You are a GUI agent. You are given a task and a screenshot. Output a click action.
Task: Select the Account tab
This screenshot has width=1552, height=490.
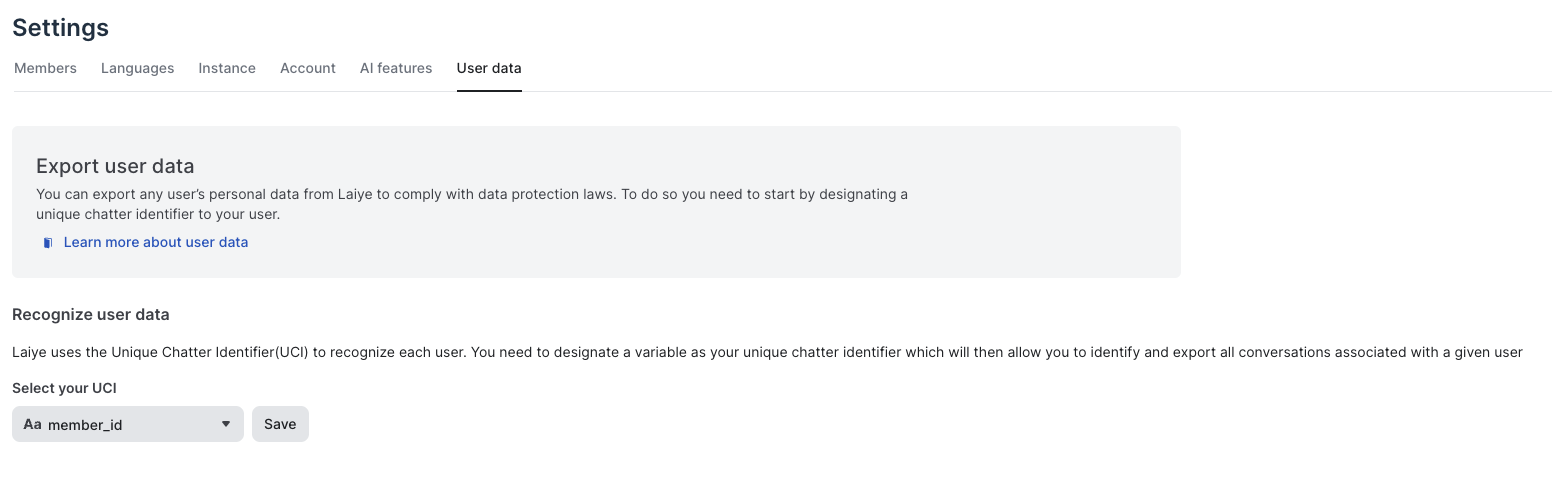click(308, 68)
